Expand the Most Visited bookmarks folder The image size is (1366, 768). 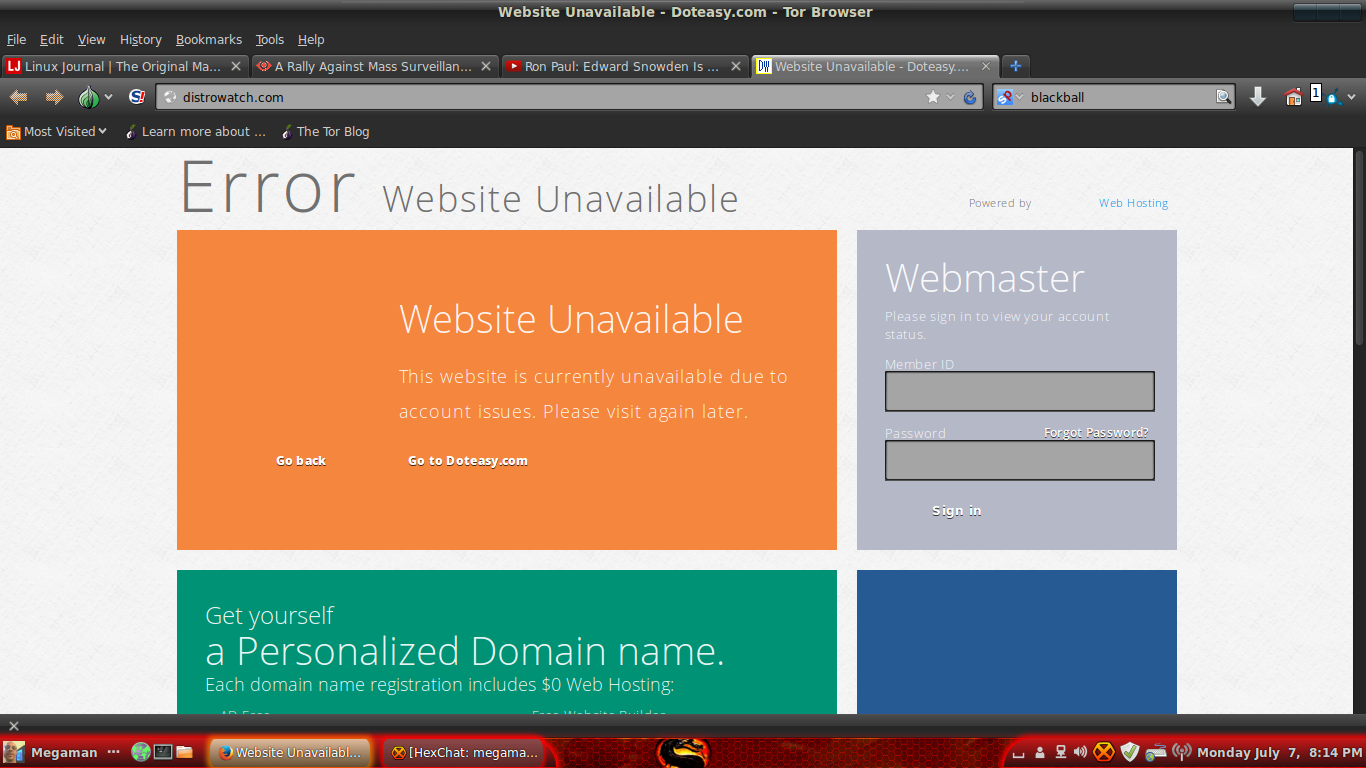(x=57, y=131)
